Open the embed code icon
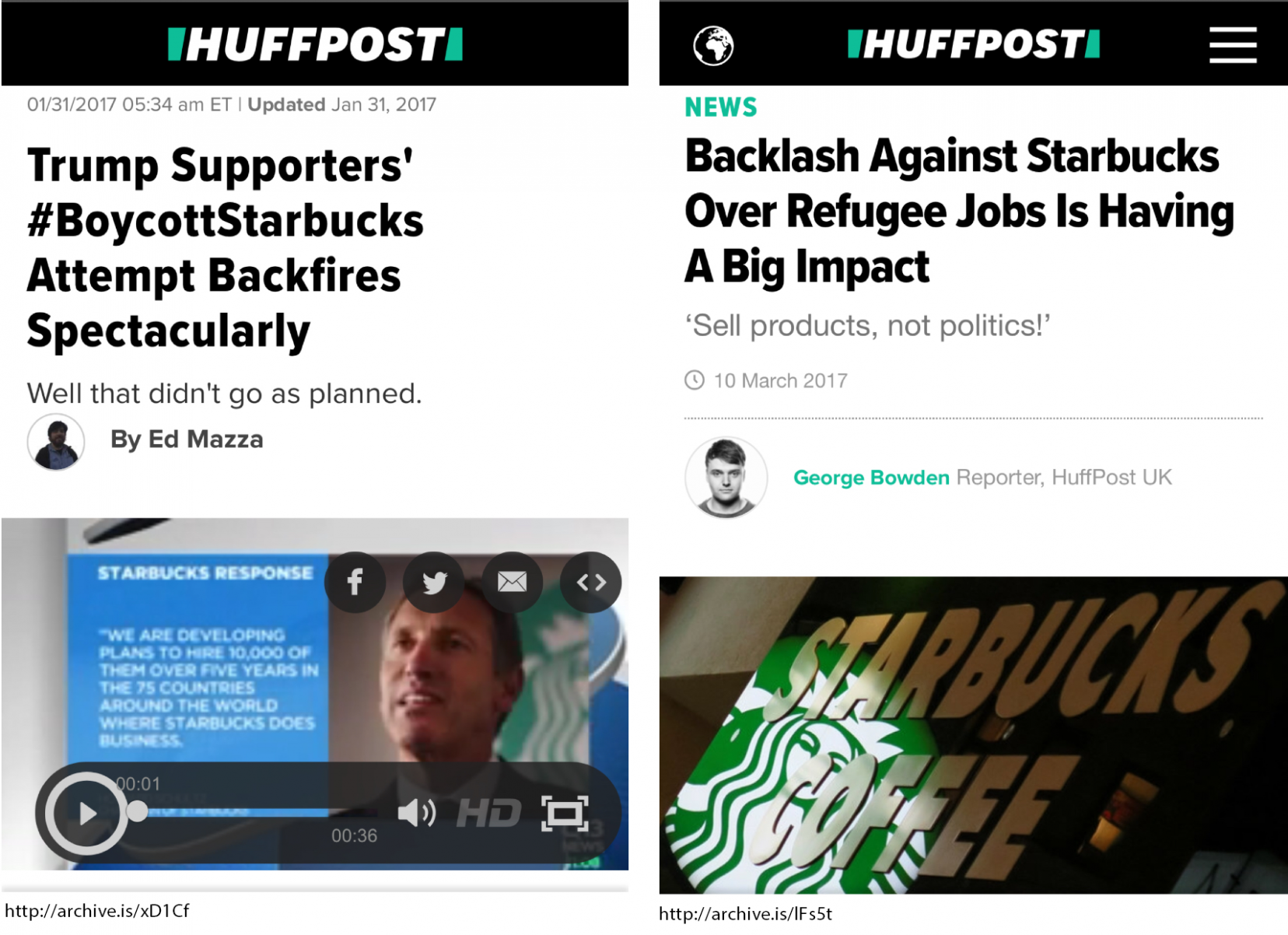Screen dimensions: 1288x935 591,582
